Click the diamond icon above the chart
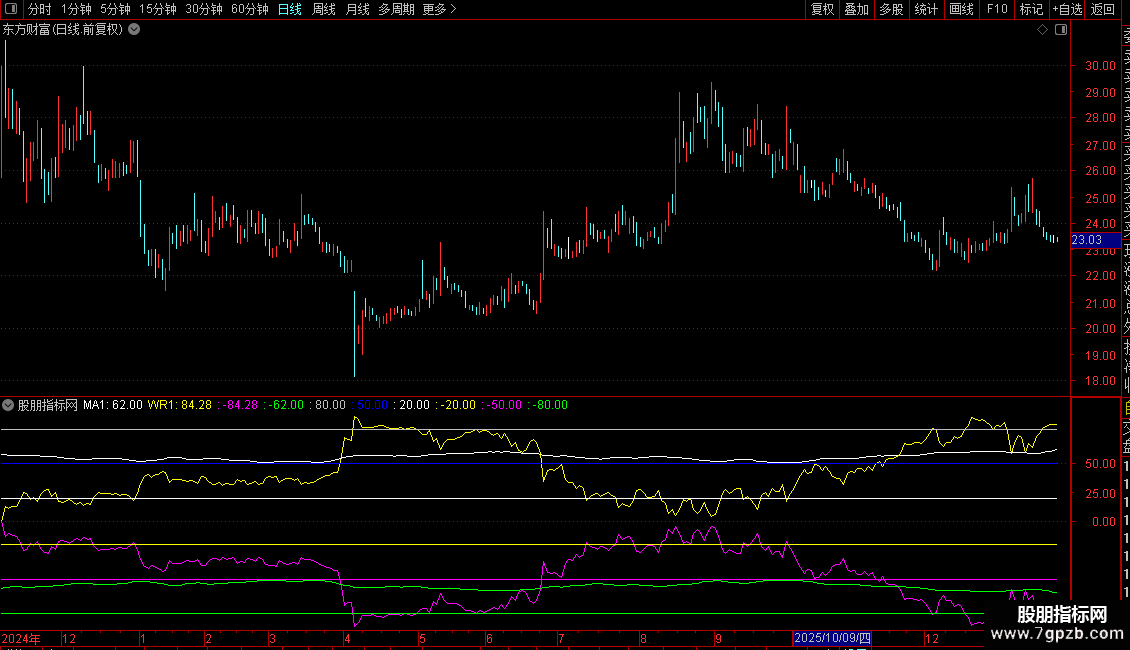 (1042, 30)
